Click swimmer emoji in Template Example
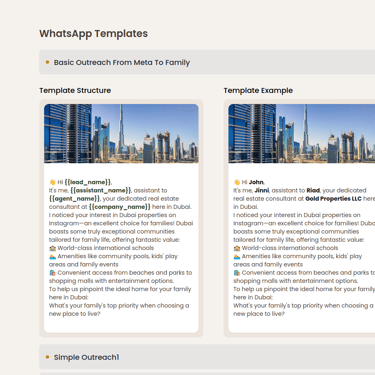The height and width of the screenshot is (375, 375). click(237, 256)
